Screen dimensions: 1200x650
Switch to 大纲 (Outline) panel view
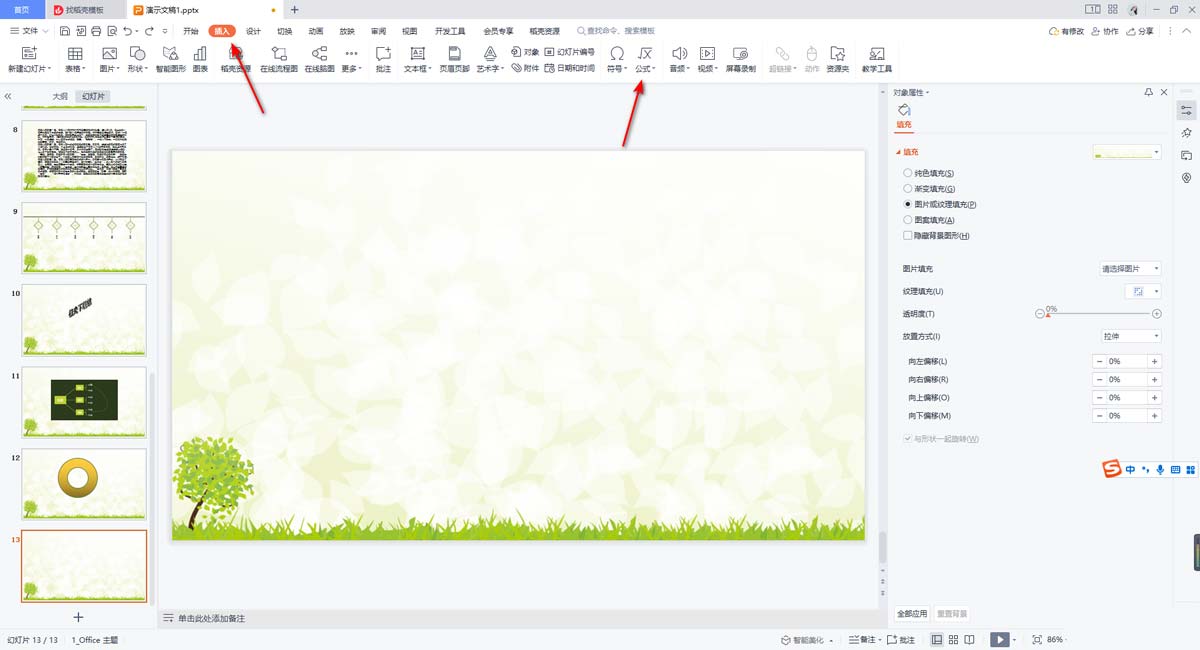pyautogui.click(x=60, y=97)
